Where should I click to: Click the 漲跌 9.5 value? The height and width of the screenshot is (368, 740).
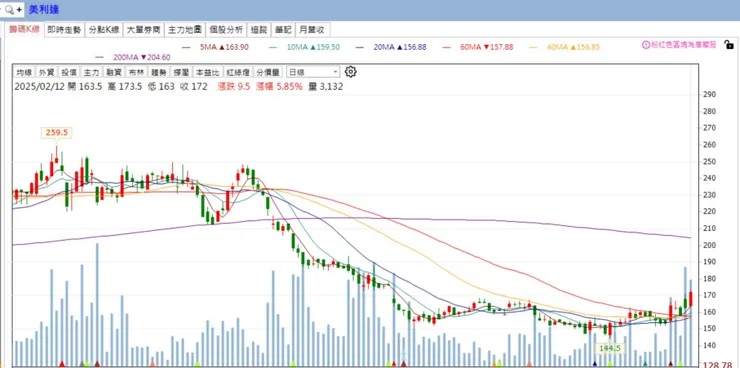click(x=233, y=87)
